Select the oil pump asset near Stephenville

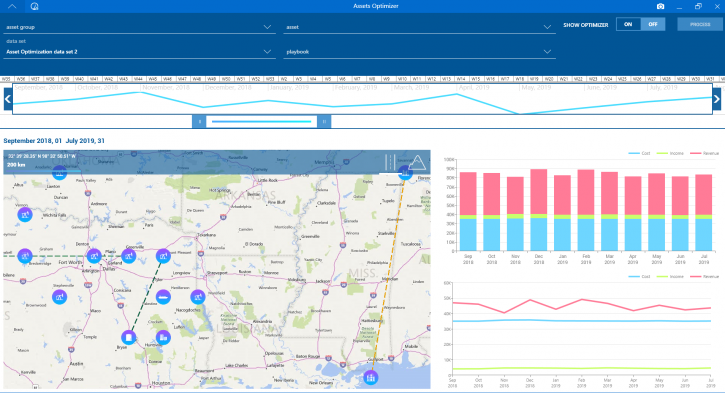tap(60, 297)
